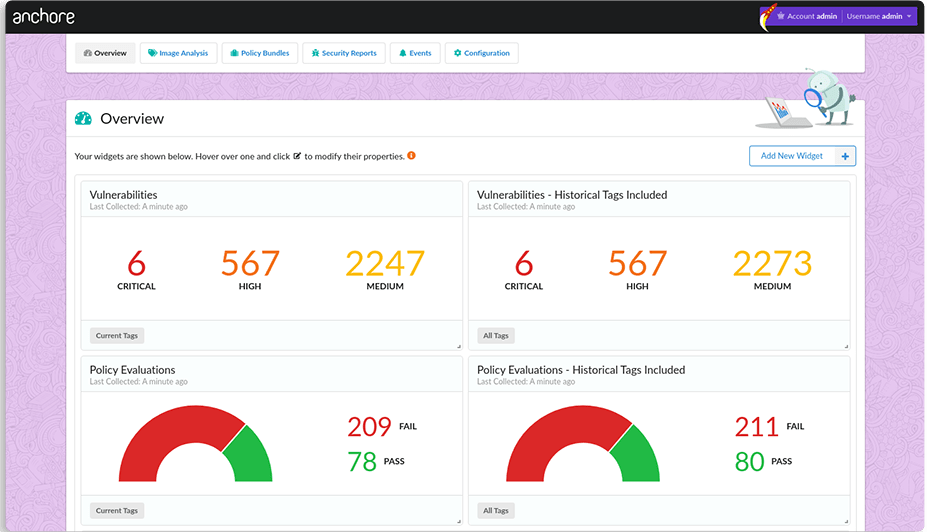Screen dimensions: 927x532
Task: Click Current Tags in Policy Evaluations widget
Action: (117, 511)
